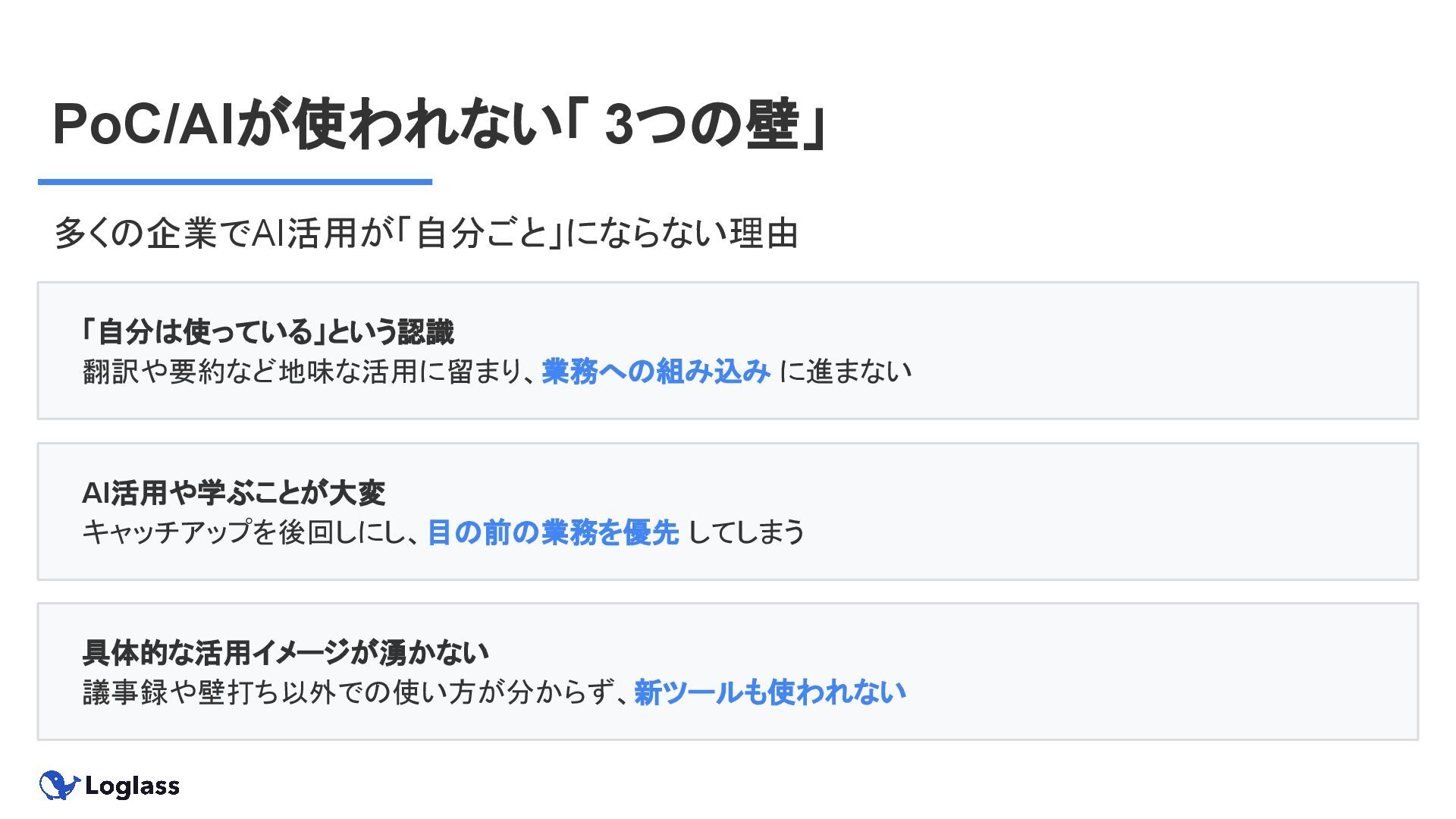Click the trailing text 'に進まない'

tap(846, 371)
